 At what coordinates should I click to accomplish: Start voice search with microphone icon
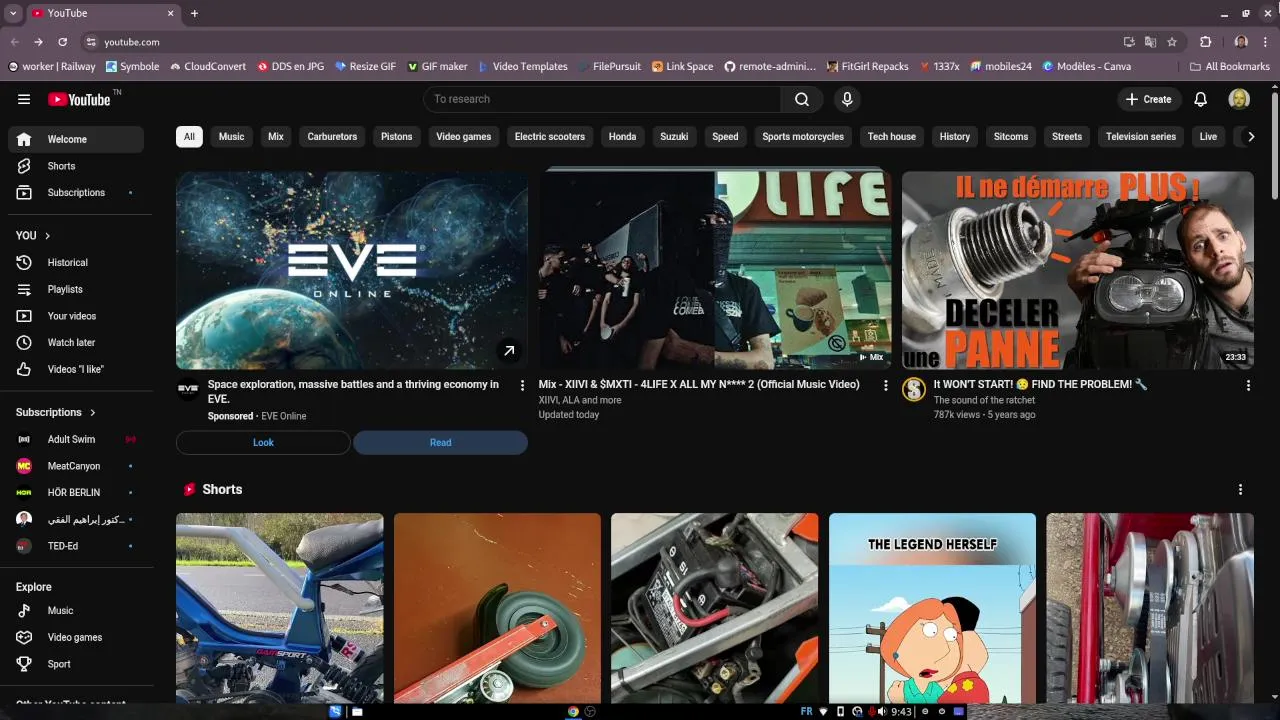tap(847, 99)
